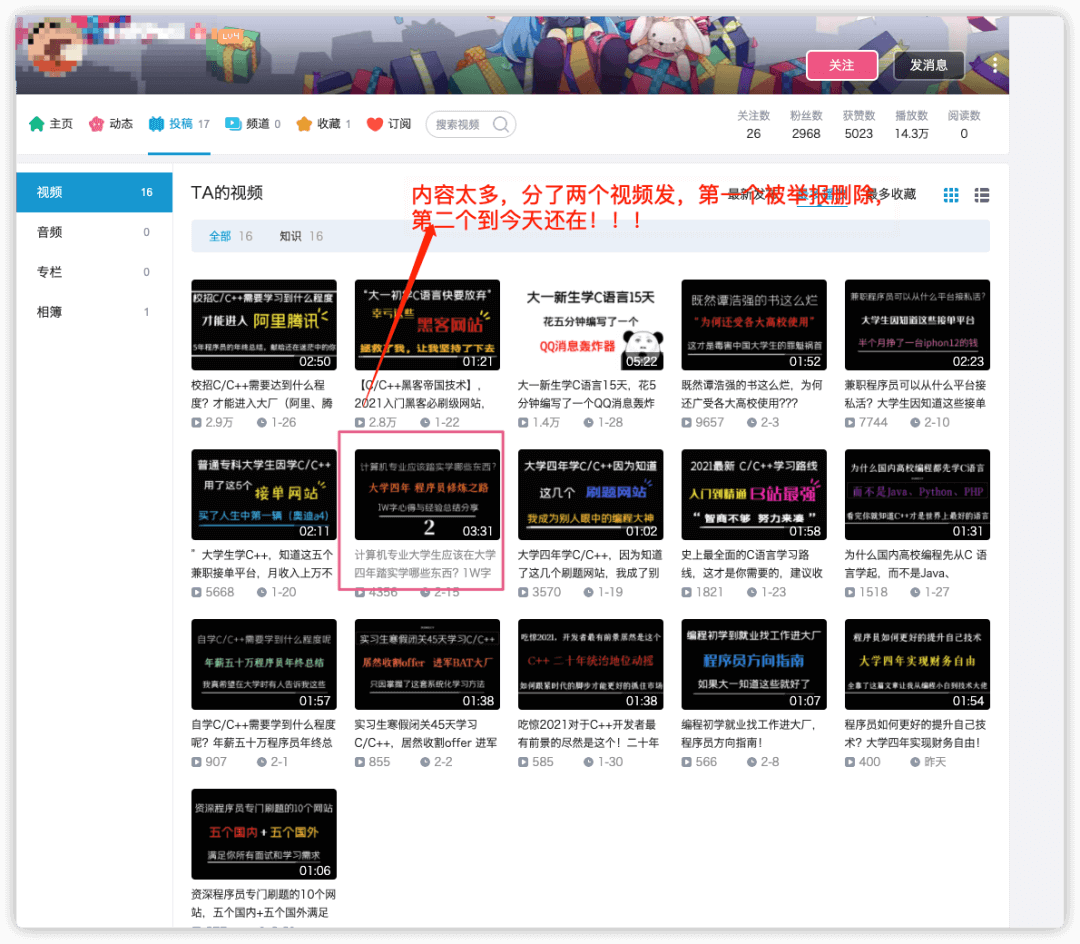Select 专栏 in the left sidebar
1080x944 pixels.
(50, 272)
